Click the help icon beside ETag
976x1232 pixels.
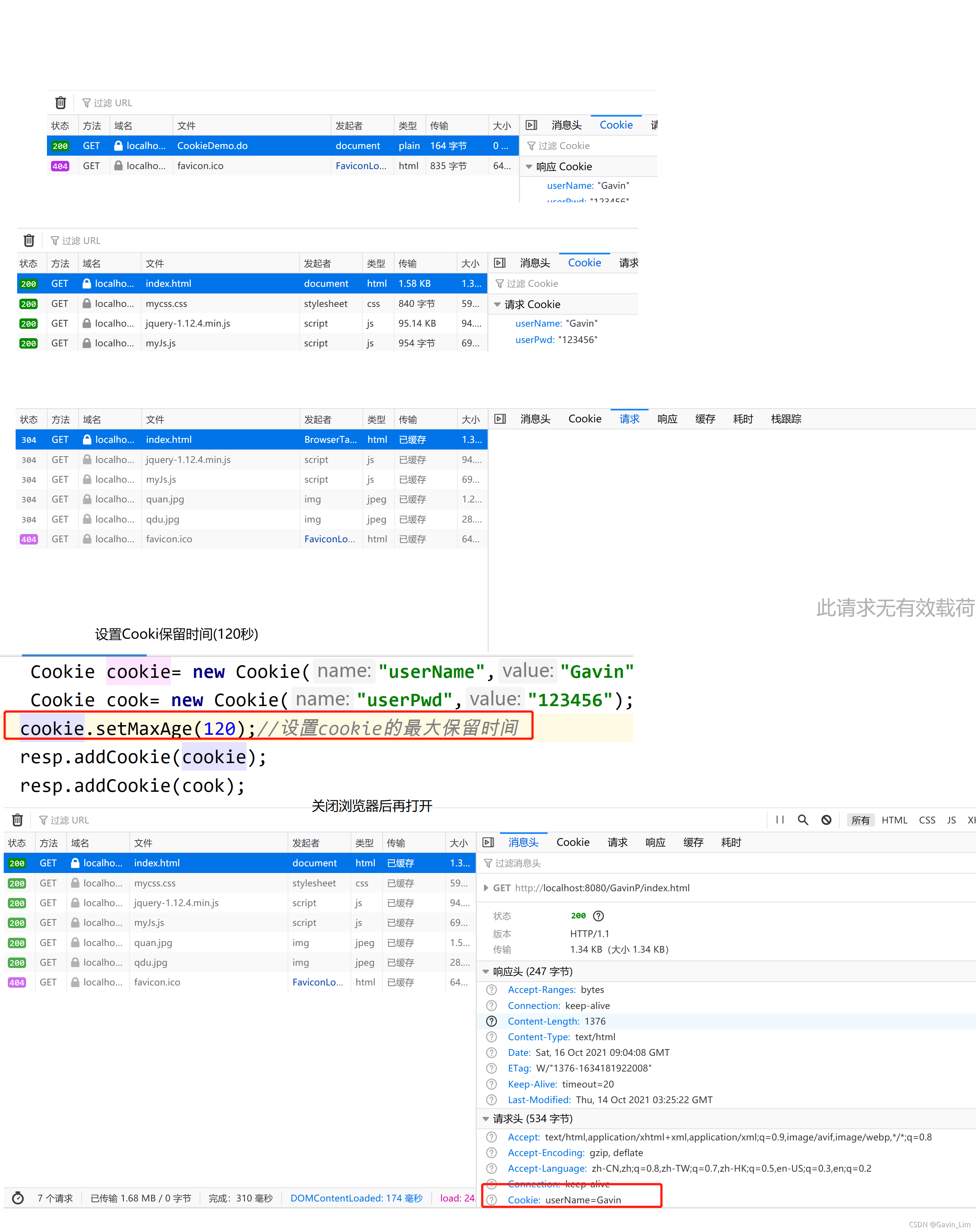point(491,1068)
